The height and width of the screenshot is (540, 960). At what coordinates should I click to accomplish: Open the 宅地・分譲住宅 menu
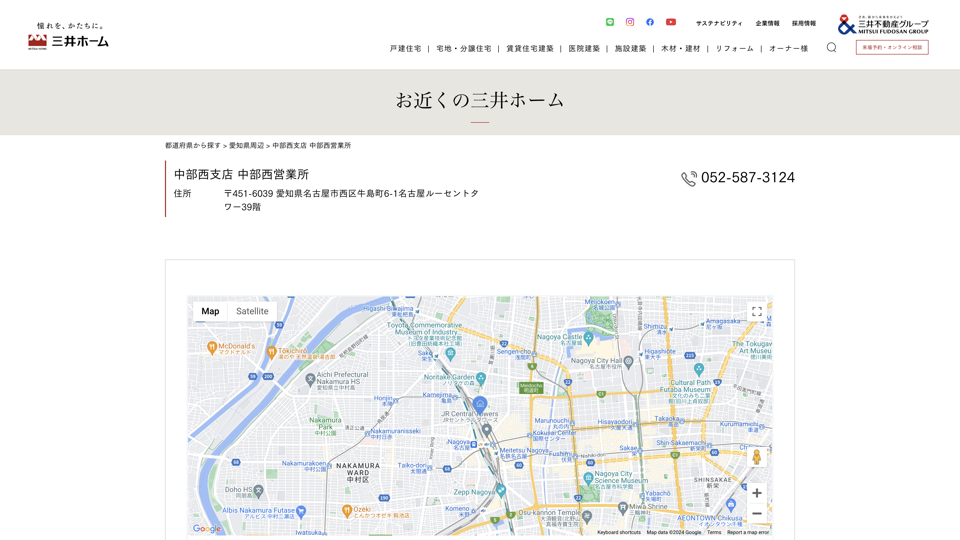463,48
